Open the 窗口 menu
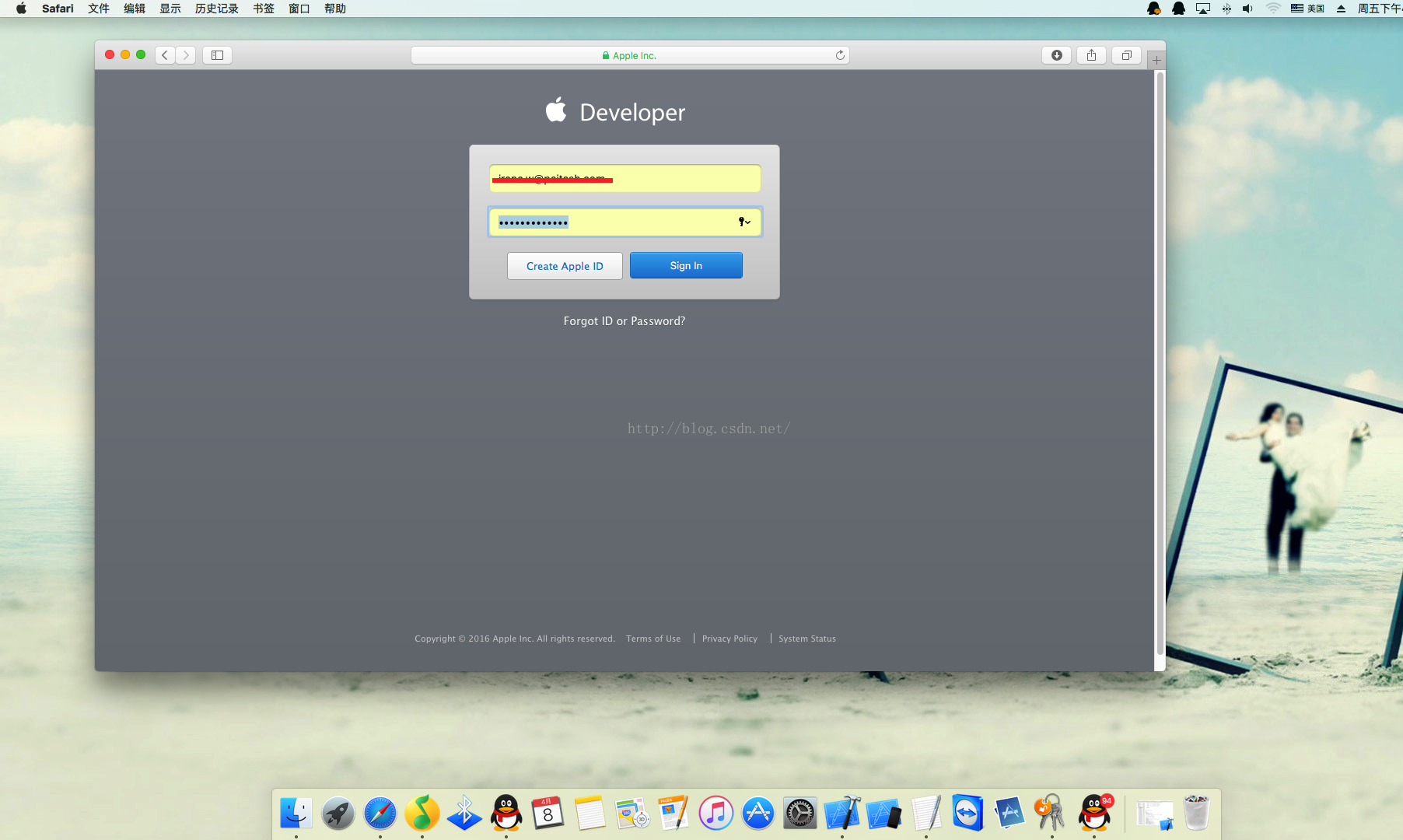The width and height of the screenshot is (1403, 840). pos(299,9)
